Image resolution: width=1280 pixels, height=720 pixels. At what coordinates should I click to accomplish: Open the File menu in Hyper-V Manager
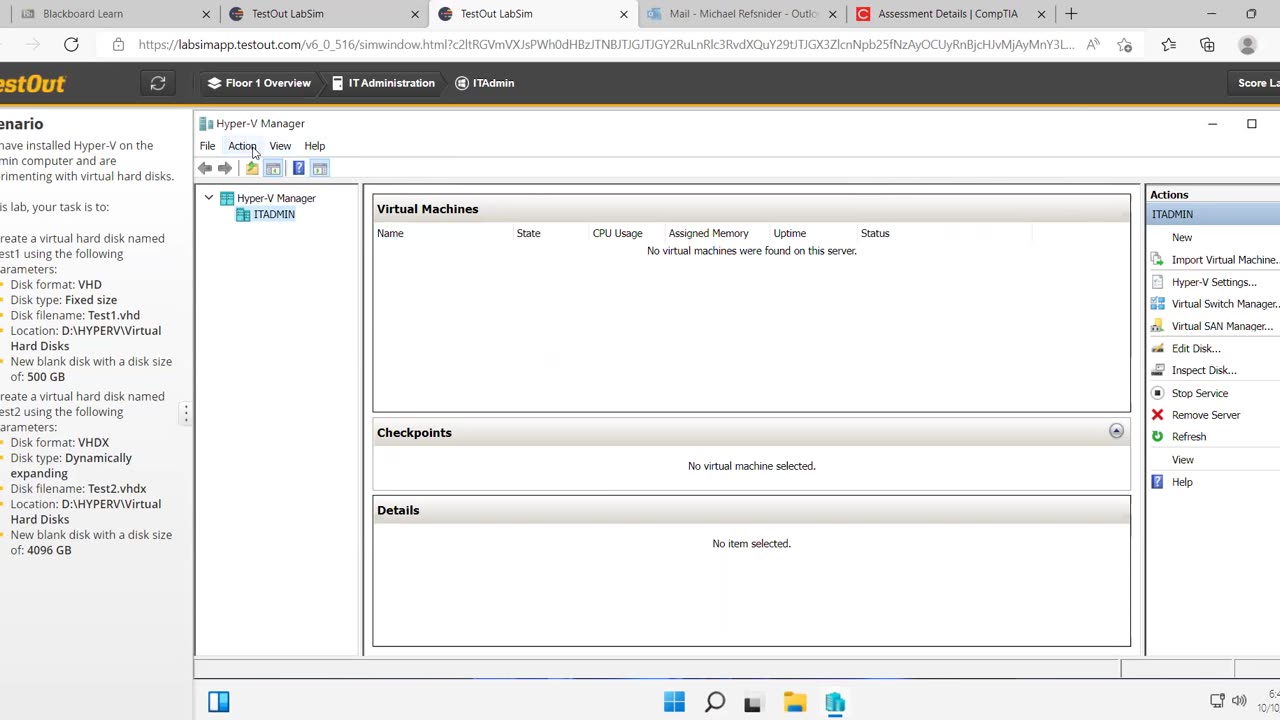(207, 146)
